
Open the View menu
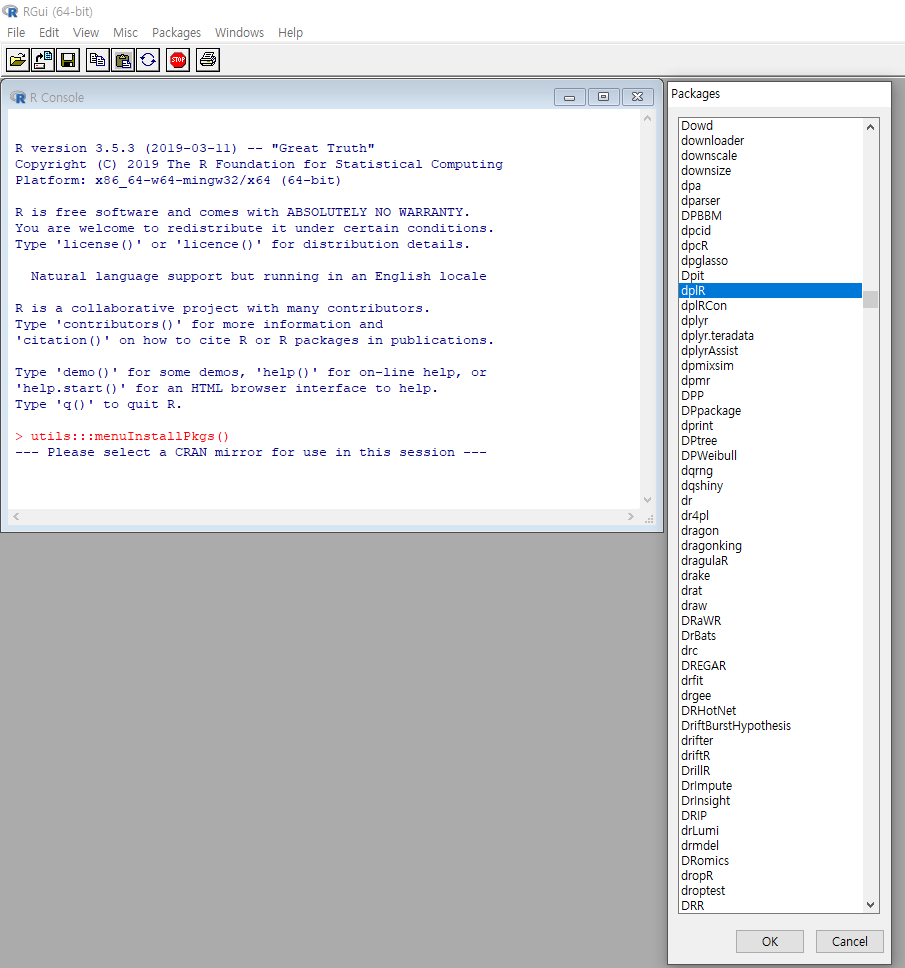(86, 32)
